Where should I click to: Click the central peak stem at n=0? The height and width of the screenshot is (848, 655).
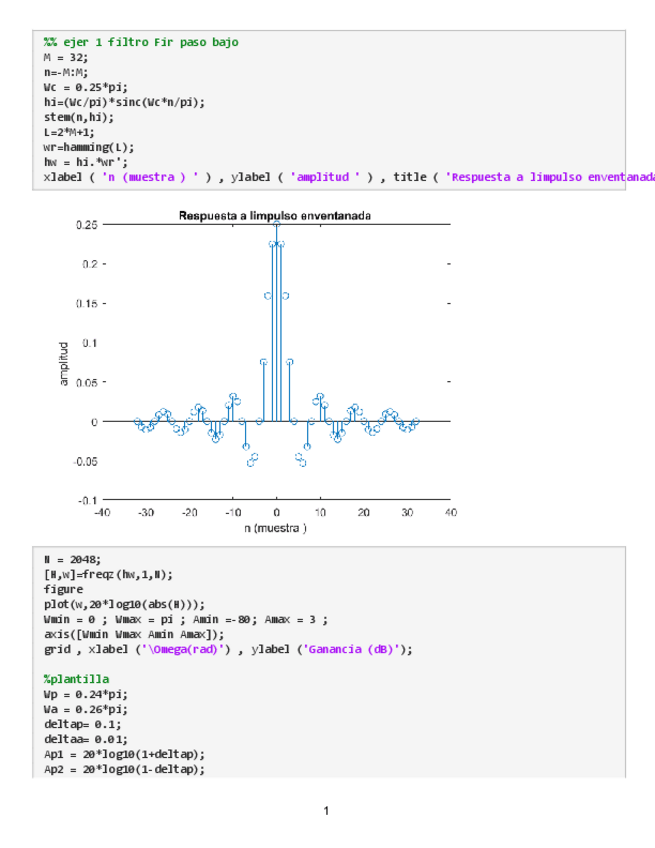[x=276, y=320]
